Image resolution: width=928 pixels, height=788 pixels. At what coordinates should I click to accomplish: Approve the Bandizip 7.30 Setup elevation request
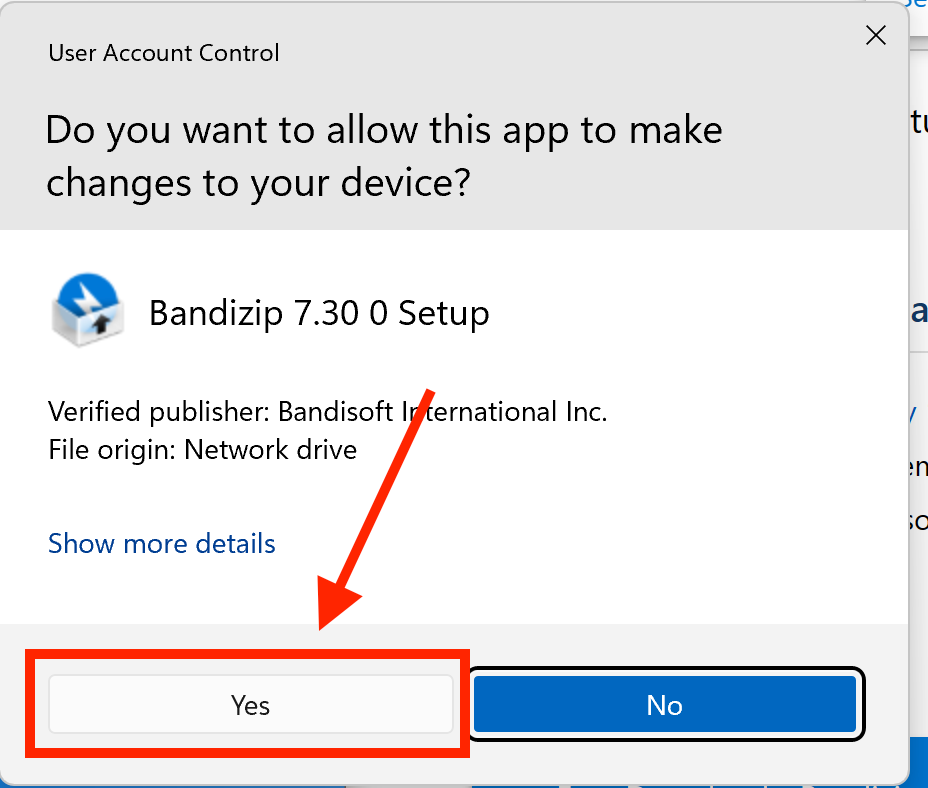click(249, 705)
